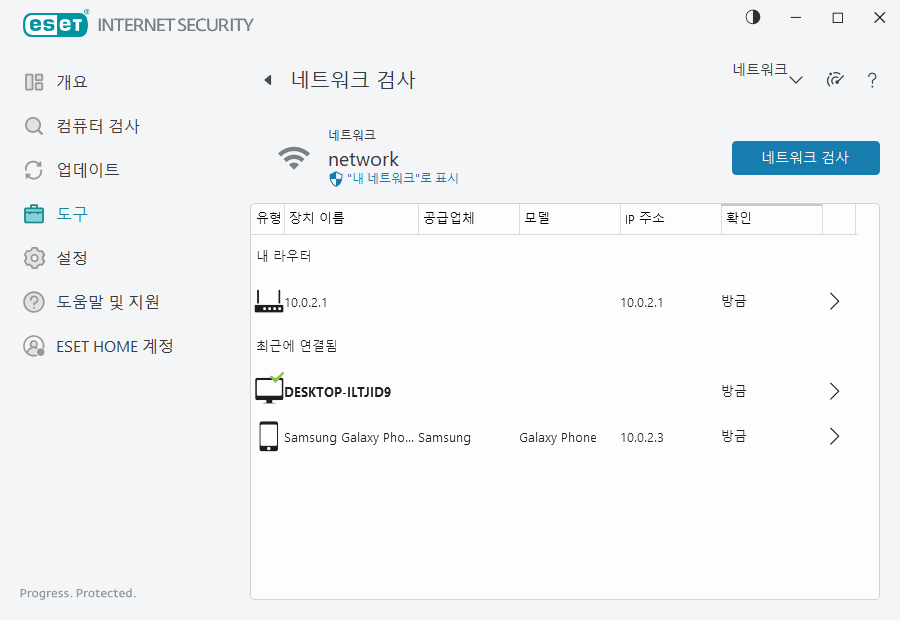Select the DESKTOP-ILTJID9 monitor icon

point(268,390)
